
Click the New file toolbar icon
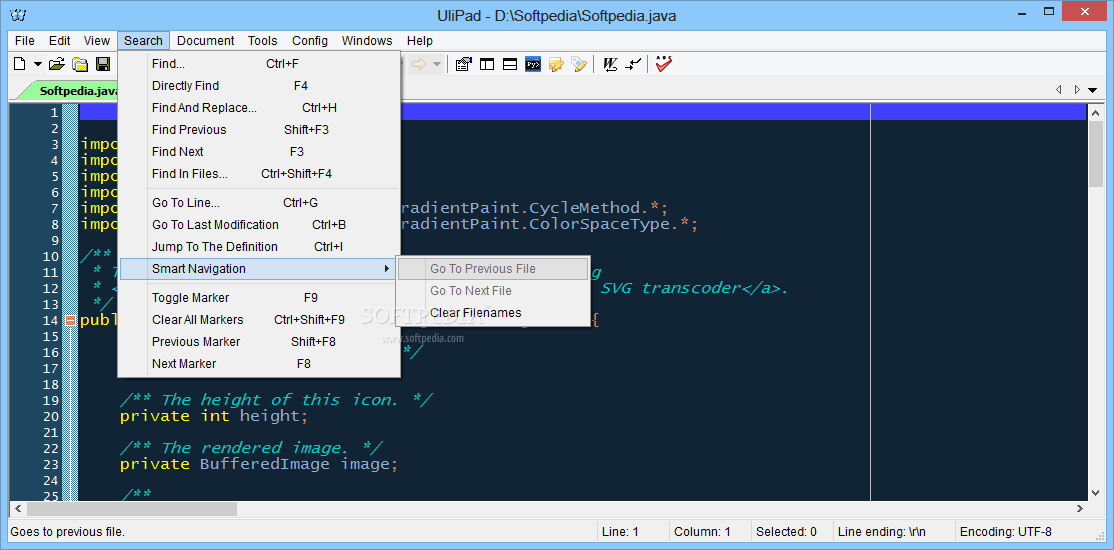pyautogui.click(x=20, y=65)
